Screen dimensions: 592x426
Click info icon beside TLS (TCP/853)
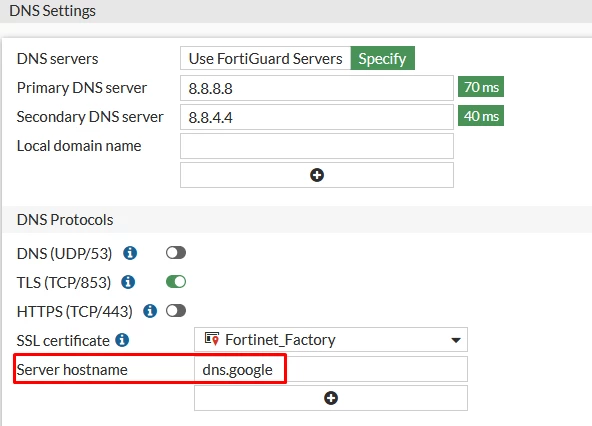[128, 282]
